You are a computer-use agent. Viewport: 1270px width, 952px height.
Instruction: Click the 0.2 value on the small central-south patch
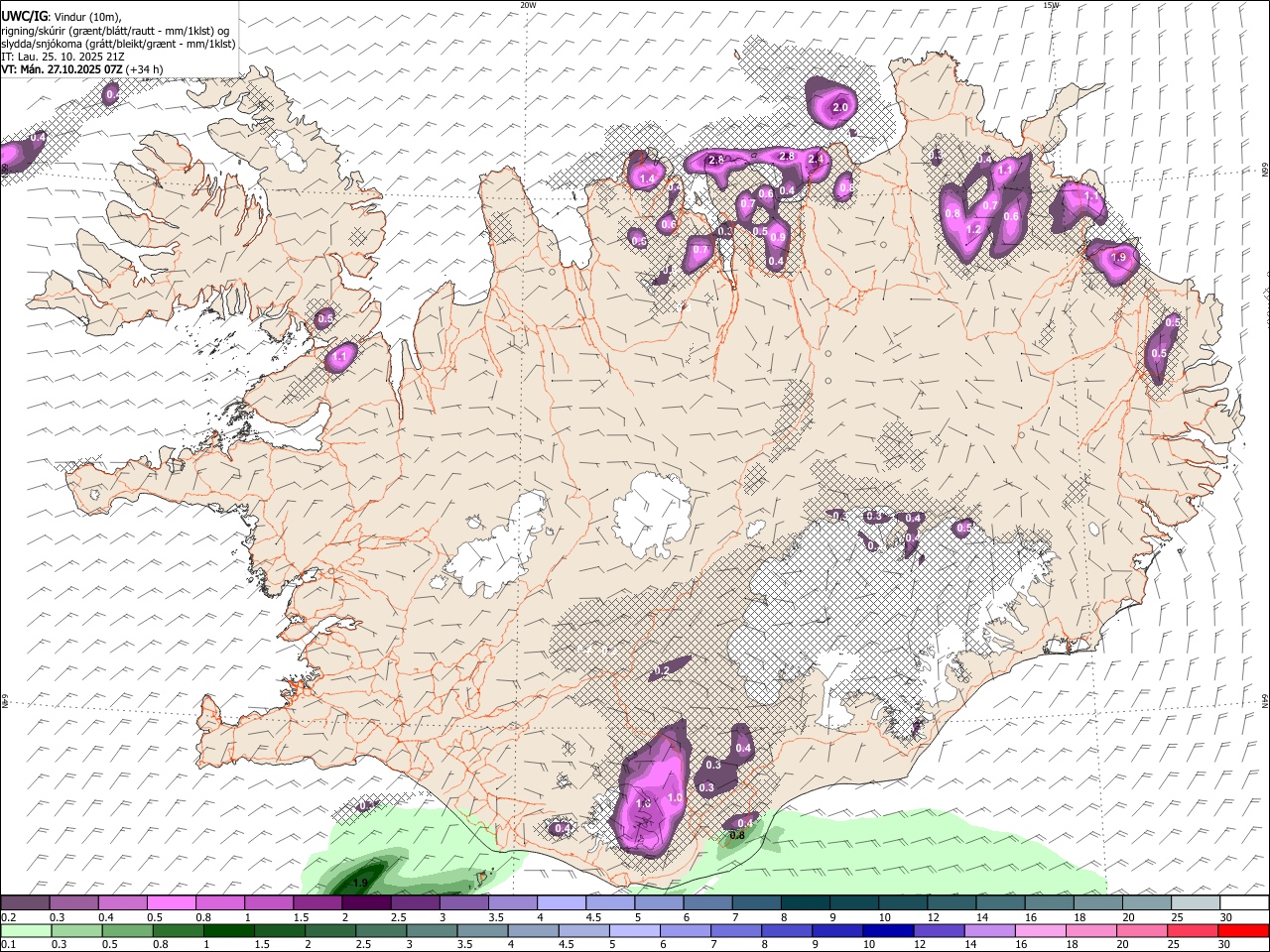pyautogui.click(x=663, y=671)
